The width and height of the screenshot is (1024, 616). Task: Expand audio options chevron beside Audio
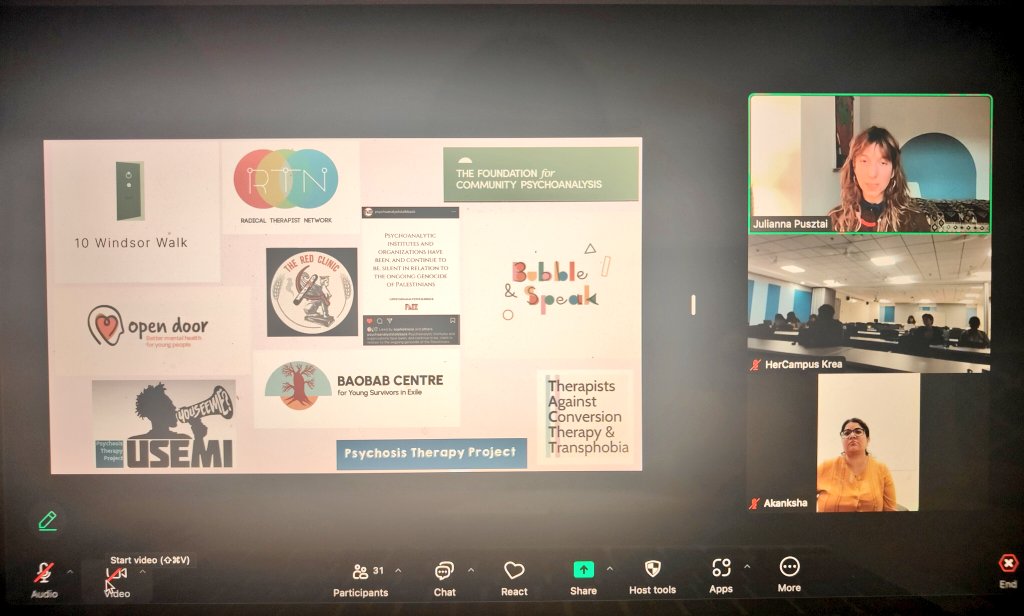70,572
